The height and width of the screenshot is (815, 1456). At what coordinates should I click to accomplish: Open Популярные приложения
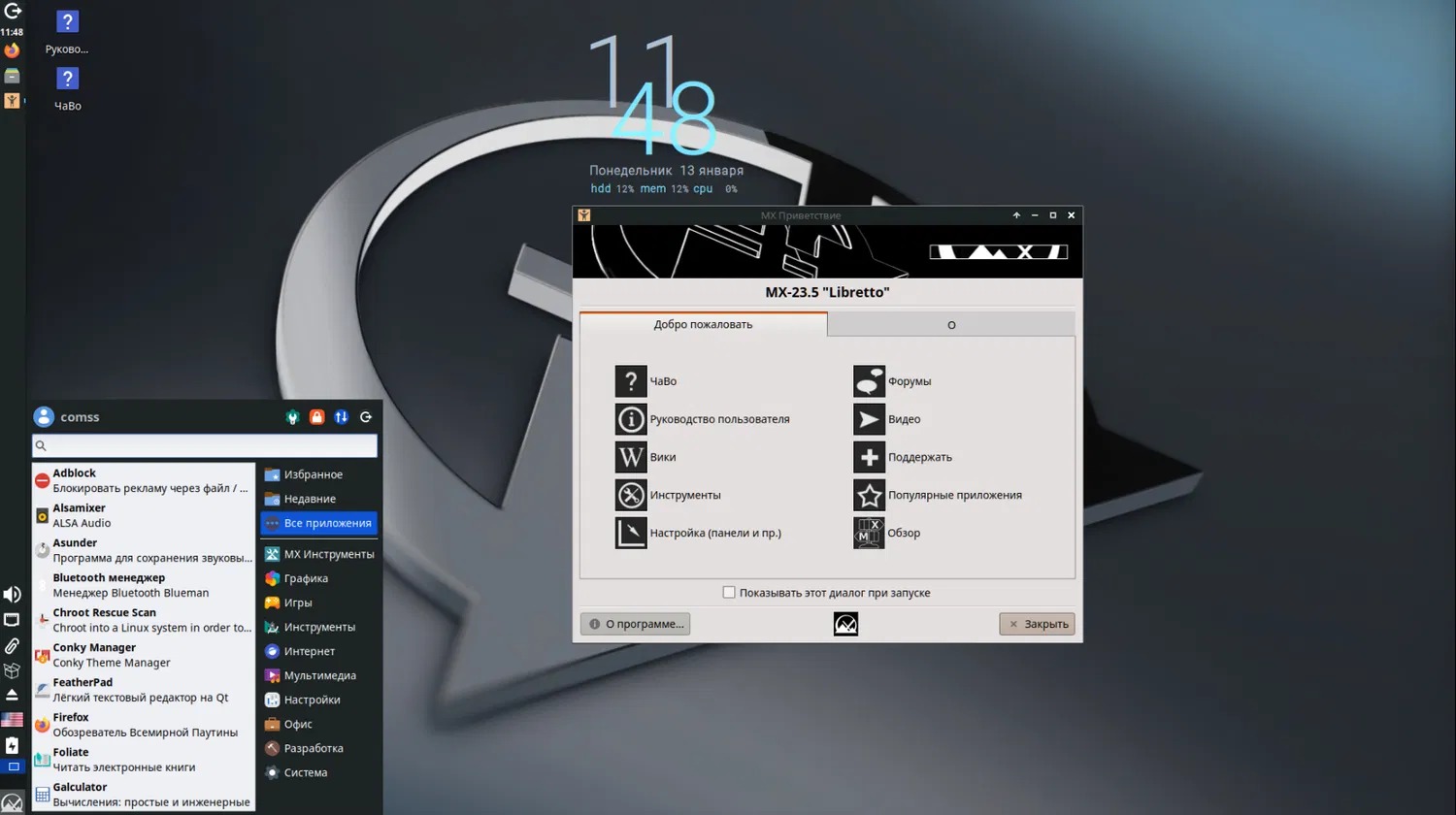pyautogui.click(x=869, y=495)
